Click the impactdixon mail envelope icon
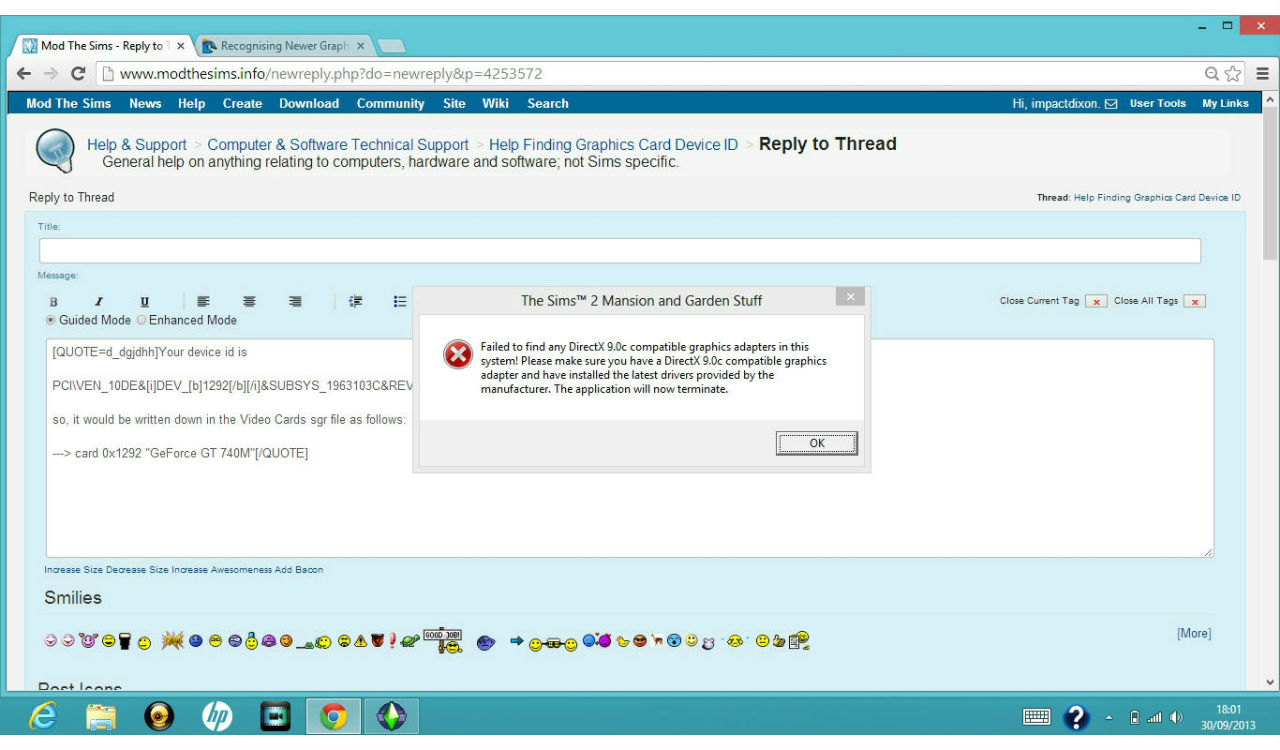 (x=1111, y=104)
